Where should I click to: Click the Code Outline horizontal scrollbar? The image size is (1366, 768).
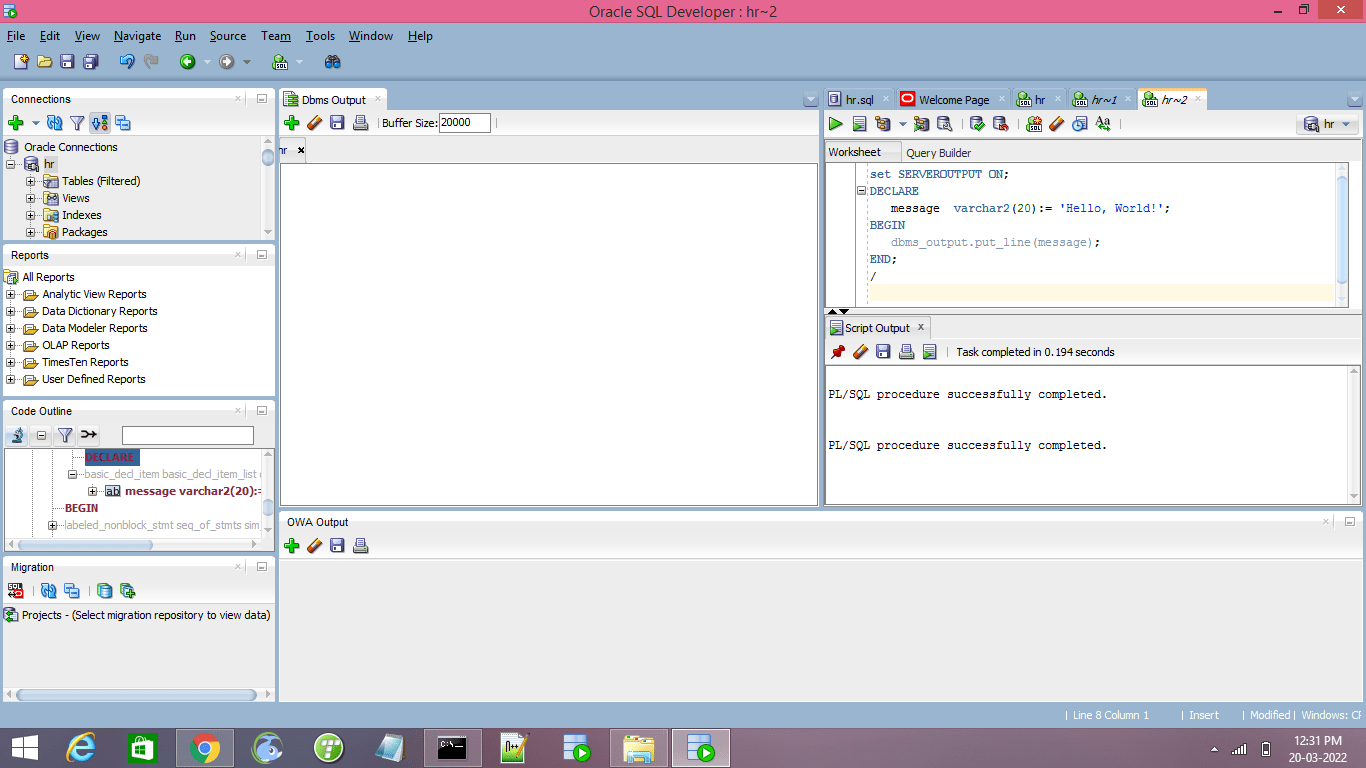click(87, 545)
